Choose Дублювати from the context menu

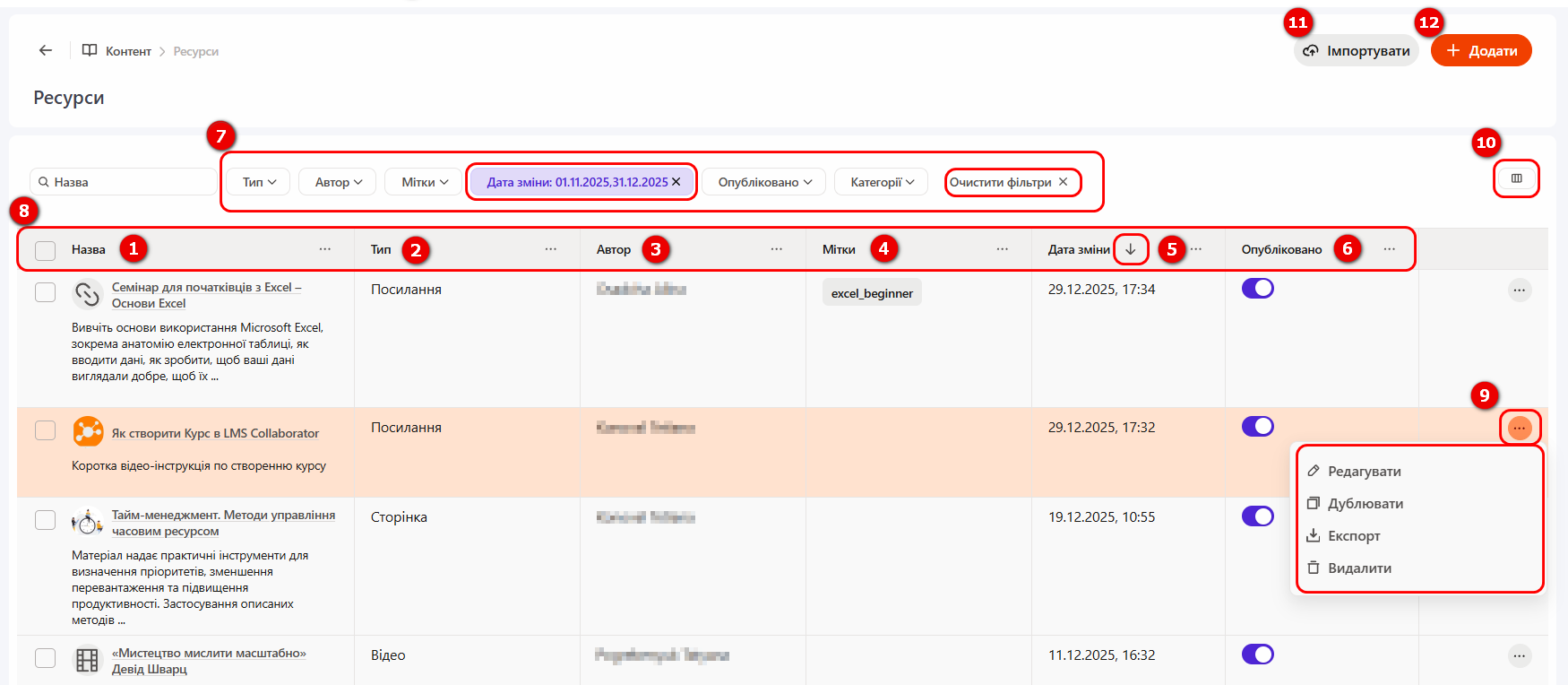pos(1365,504)
